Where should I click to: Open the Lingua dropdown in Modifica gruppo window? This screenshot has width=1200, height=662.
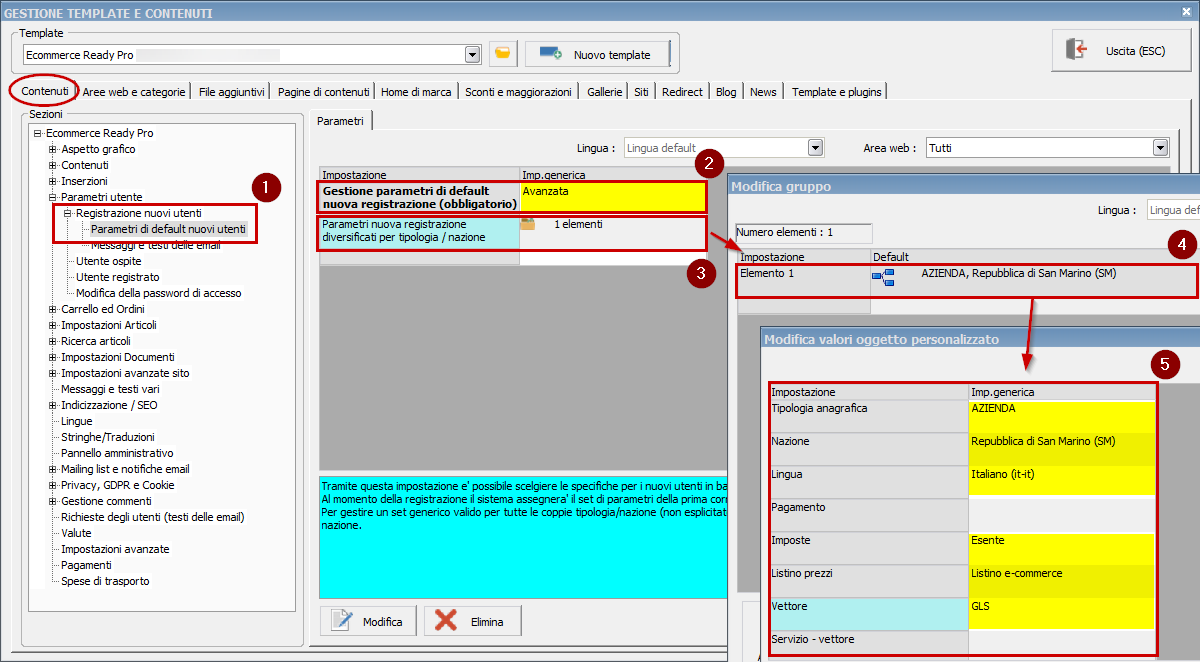pos(1172,210)
